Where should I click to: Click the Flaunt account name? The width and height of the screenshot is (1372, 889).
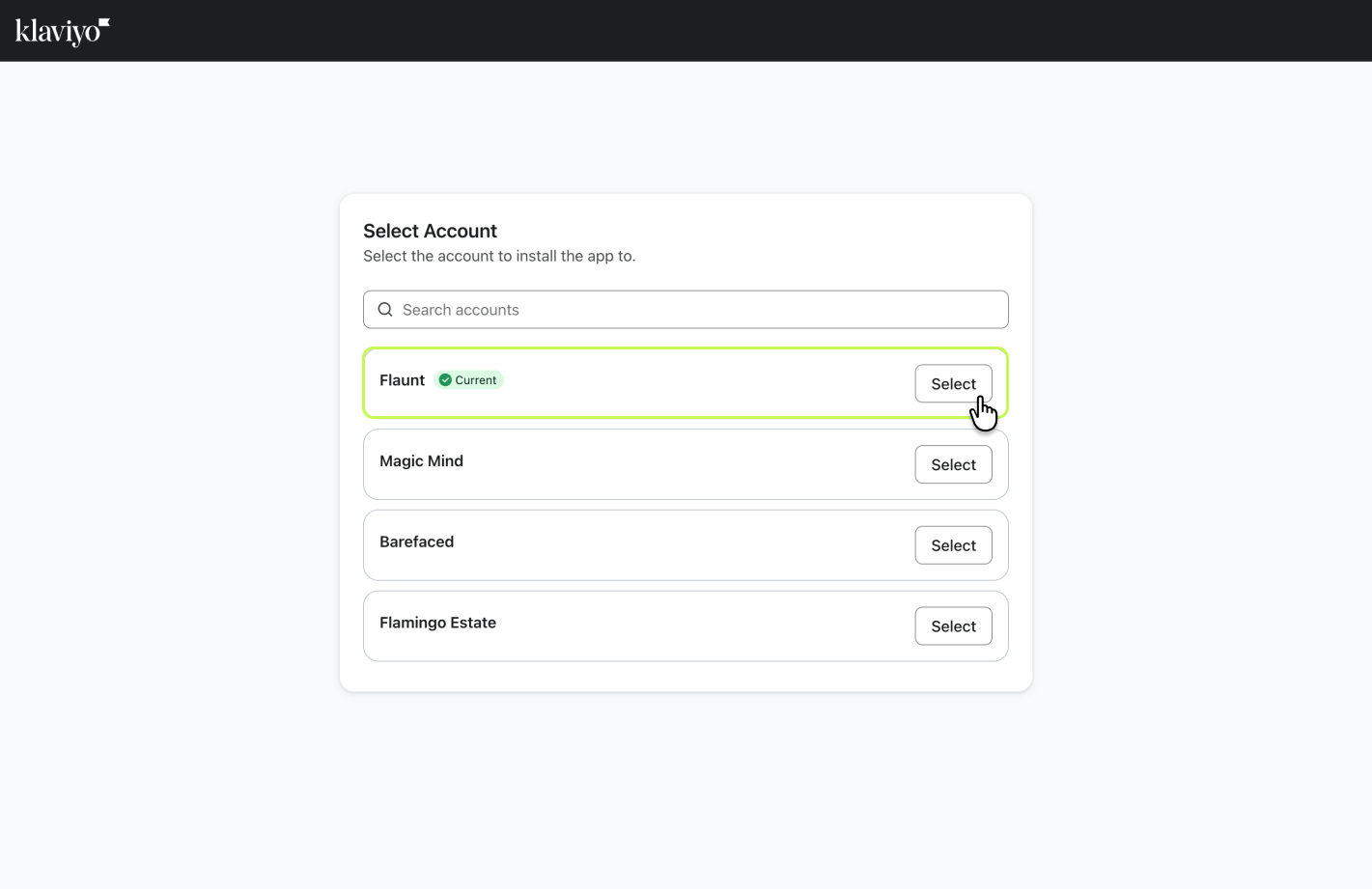pos(402,380)
